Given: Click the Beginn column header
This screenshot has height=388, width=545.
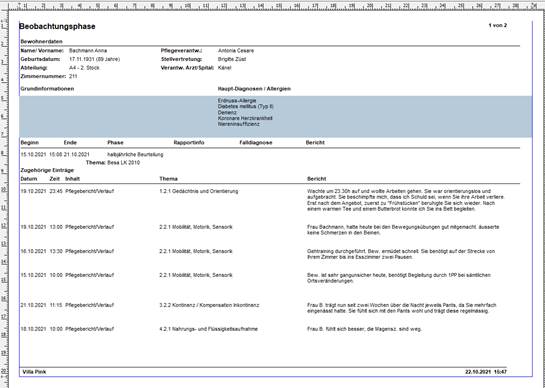Looking at the screenshot, I should [30, 143].
